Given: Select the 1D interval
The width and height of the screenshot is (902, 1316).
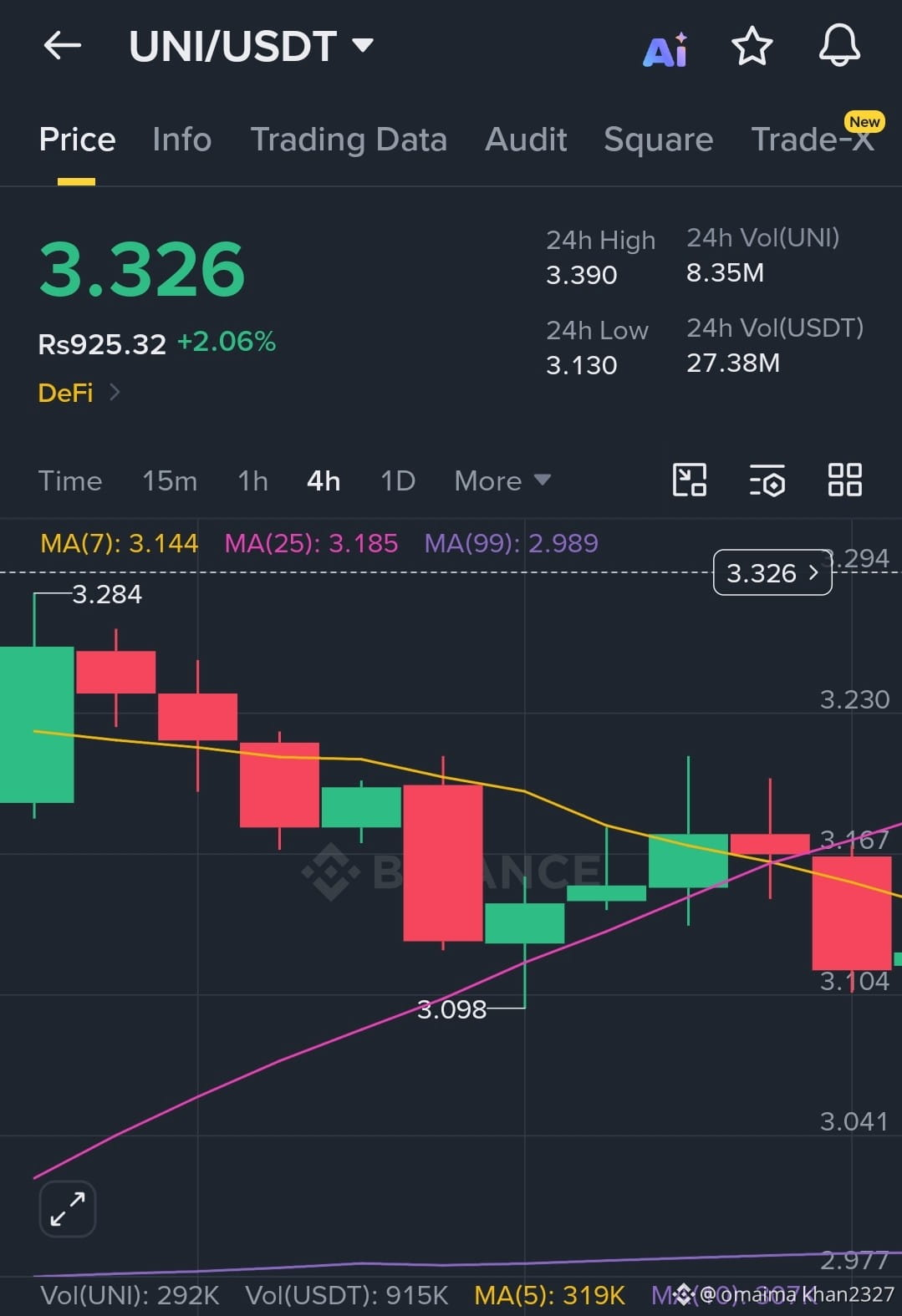Looking at the screenshot, I should [x=398, y=481].
